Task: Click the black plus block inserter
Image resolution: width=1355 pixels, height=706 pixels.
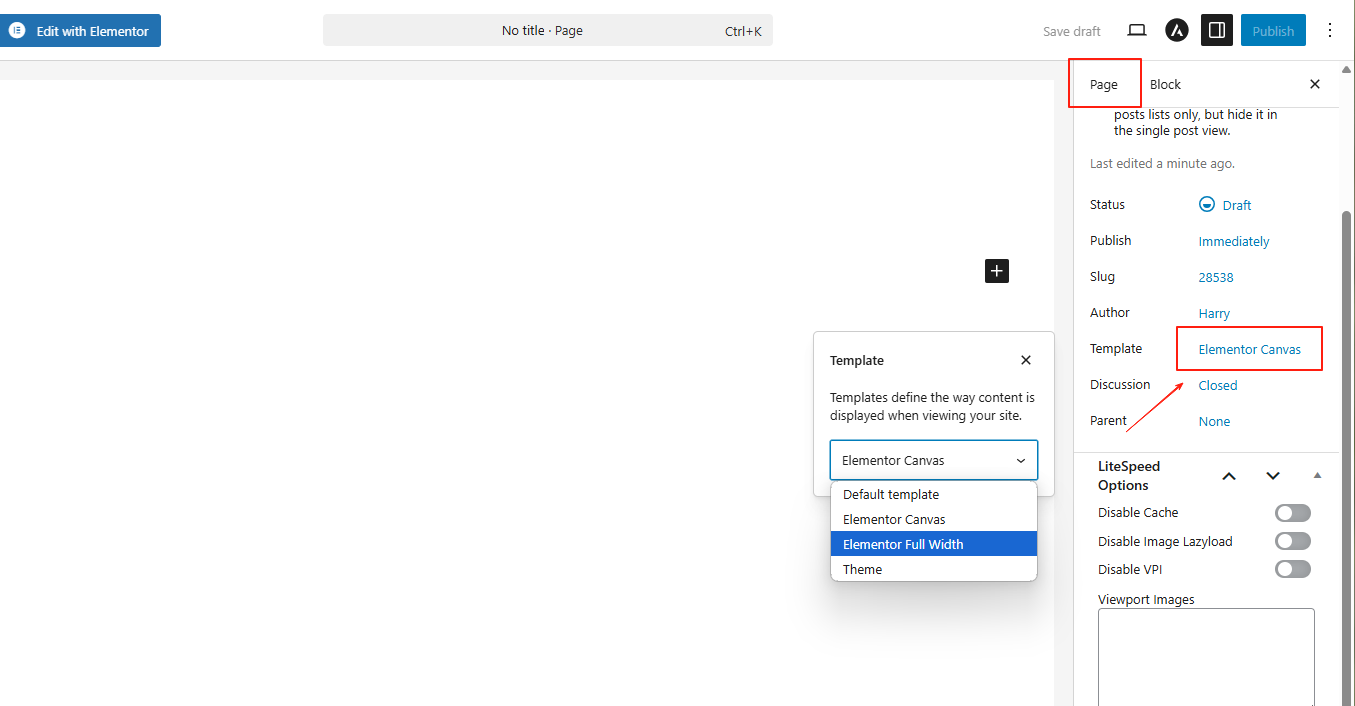Action: 997,271
